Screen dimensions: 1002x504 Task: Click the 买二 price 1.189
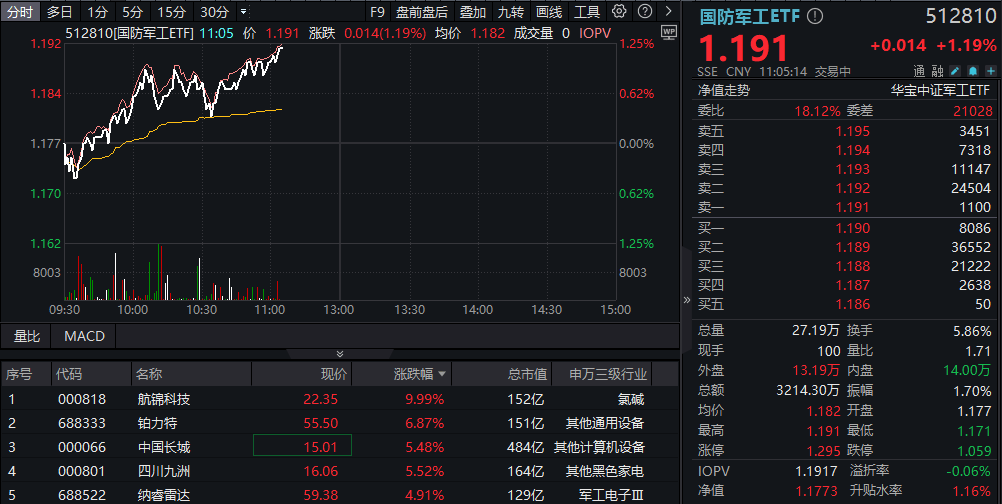pyautogui.click(x=852, y=247)
